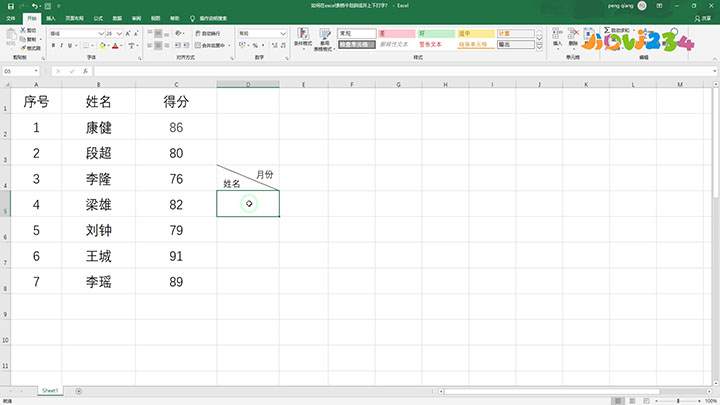Image resolution: width=720 pixels, height=405 pixels.
Task: Expand the Merge & Center dropdown arrow
Action: [x=227, y=45]
